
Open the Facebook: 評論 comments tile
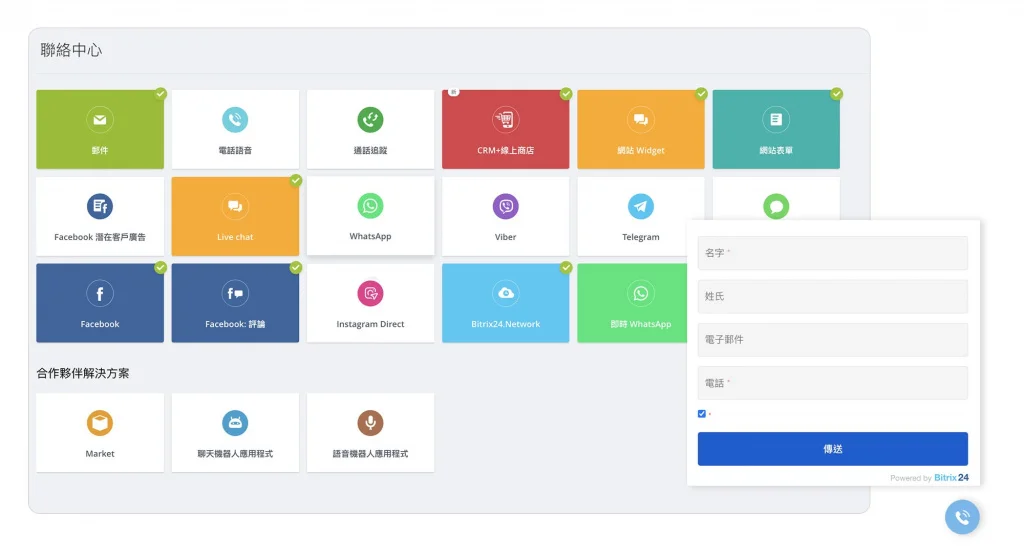(235, 303)
